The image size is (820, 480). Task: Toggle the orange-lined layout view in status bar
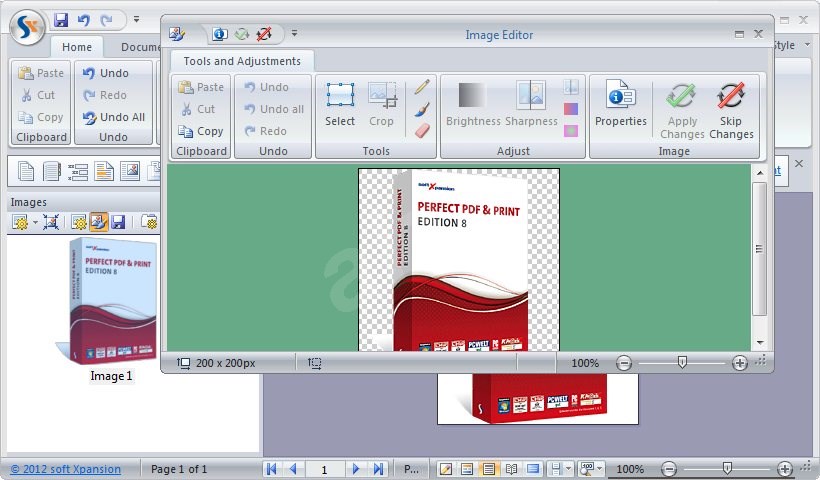pos(466,469)
